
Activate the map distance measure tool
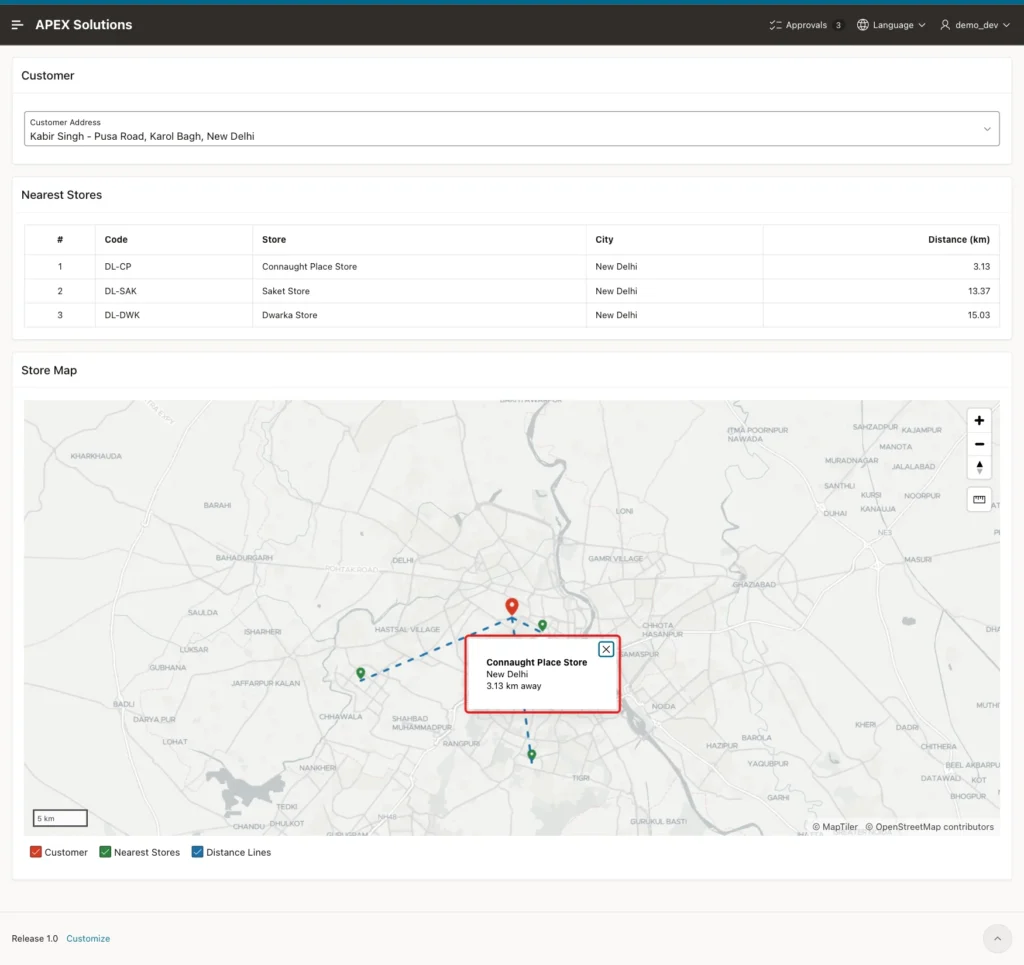(979, 499)
